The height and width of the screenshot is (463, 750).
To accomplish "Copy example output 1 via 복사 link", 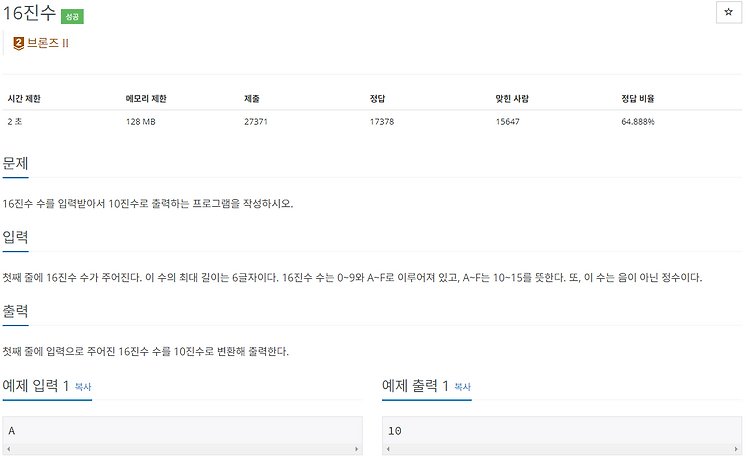I will tap(462, 386).
